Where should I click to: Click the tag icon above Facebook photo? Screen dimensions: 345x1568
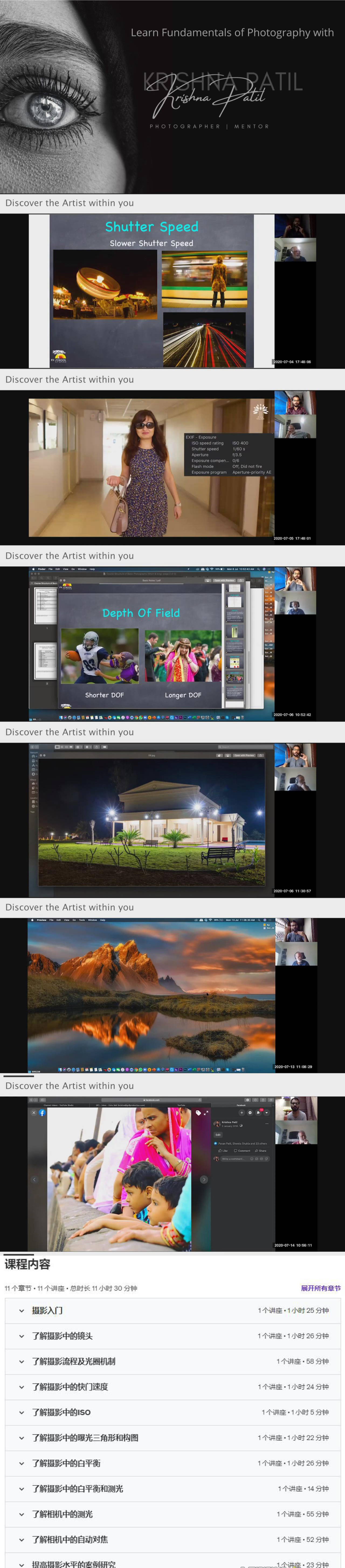coord(198,1113)
